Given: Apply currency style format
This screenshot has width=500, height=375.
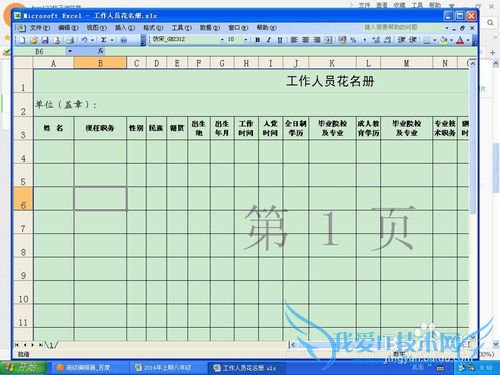Looking at the screenshot, I should pyautogui.click(x=342, y=40).
